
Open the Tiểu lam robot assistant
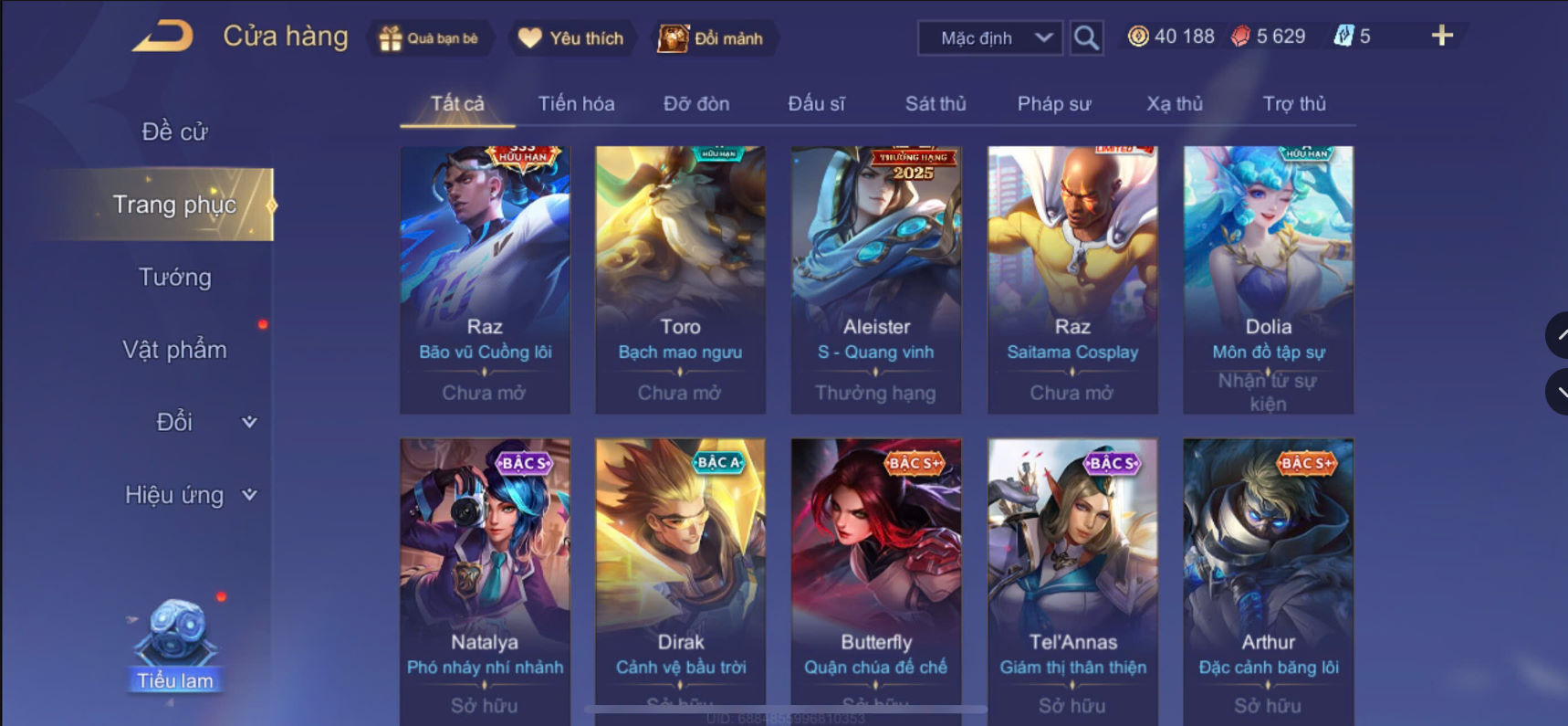pyautogui.click(x=174, y=645)
